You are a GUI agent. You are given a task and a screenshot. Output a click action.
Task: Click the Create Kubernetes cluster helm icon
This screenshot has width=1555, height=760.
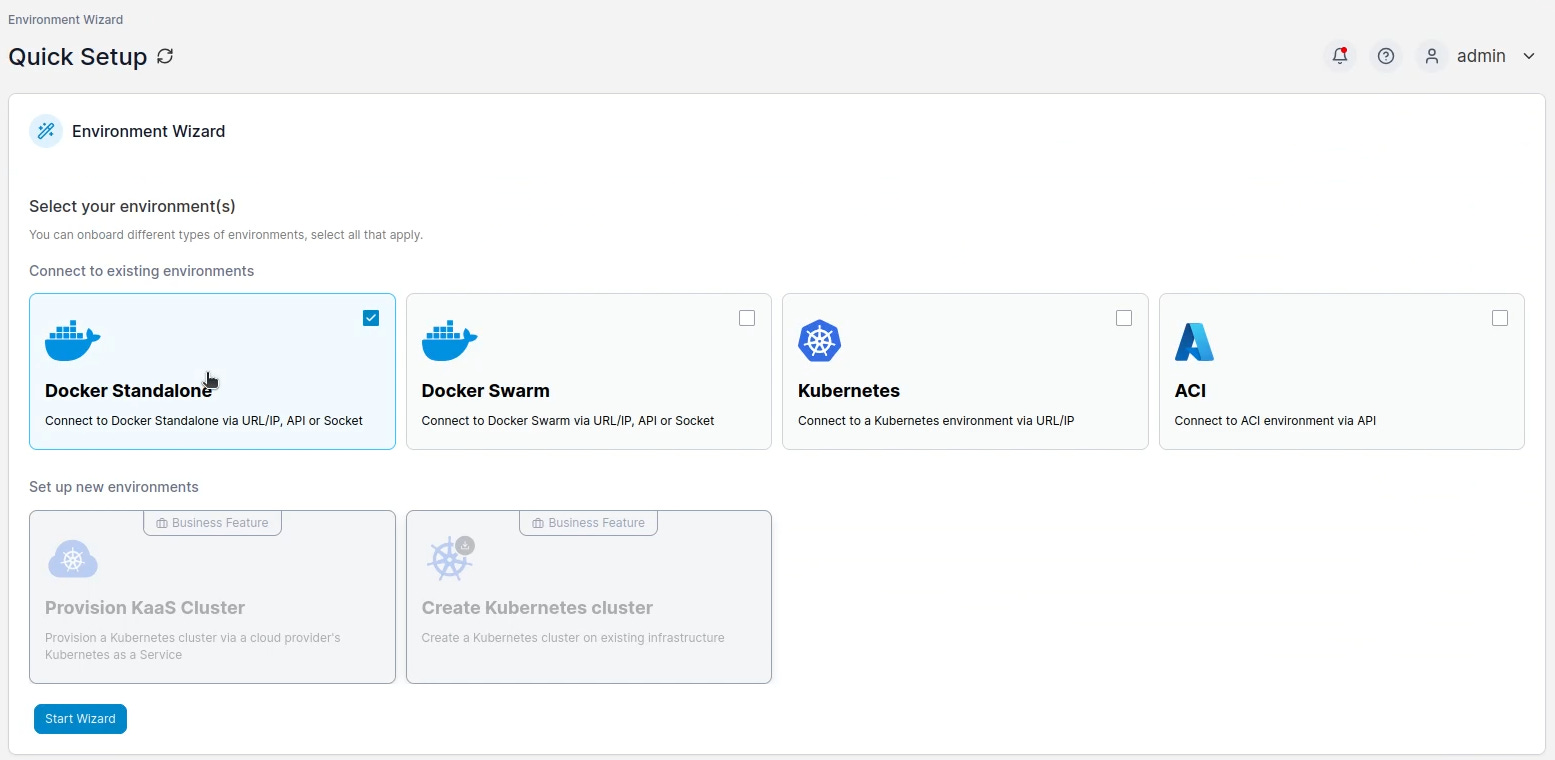click(450, 558)
